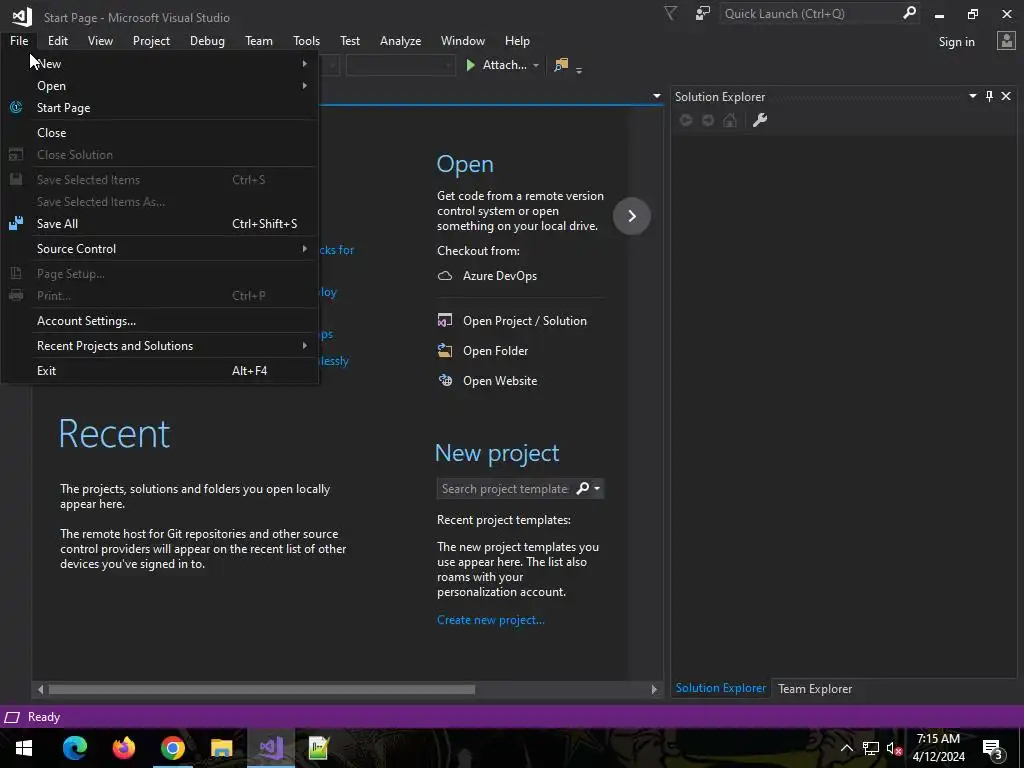Viewport: 1024px width, 768px height.
Task: Open the toolbar overflow options dropdown
Action: [x=579, y=69]
